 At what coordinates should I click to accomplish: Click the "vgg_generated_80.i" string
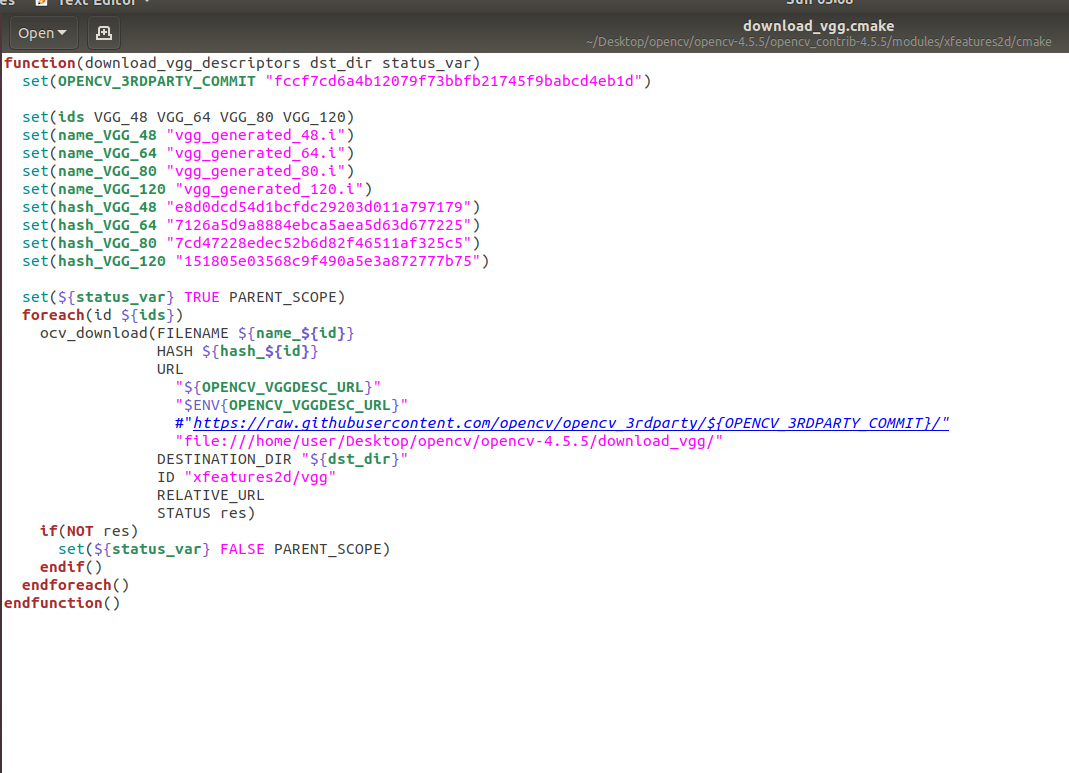click(256, 171)
